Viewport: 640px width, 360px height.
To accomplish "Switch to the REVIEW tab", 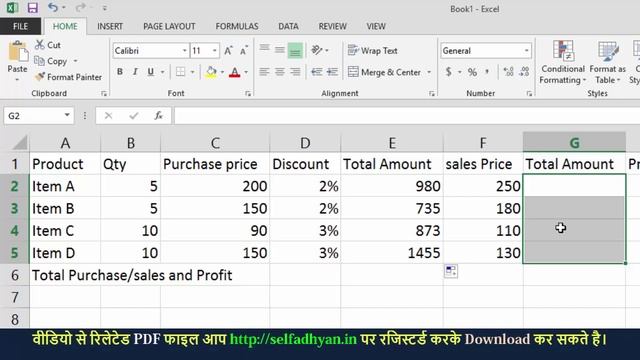I will click(332, 26).
